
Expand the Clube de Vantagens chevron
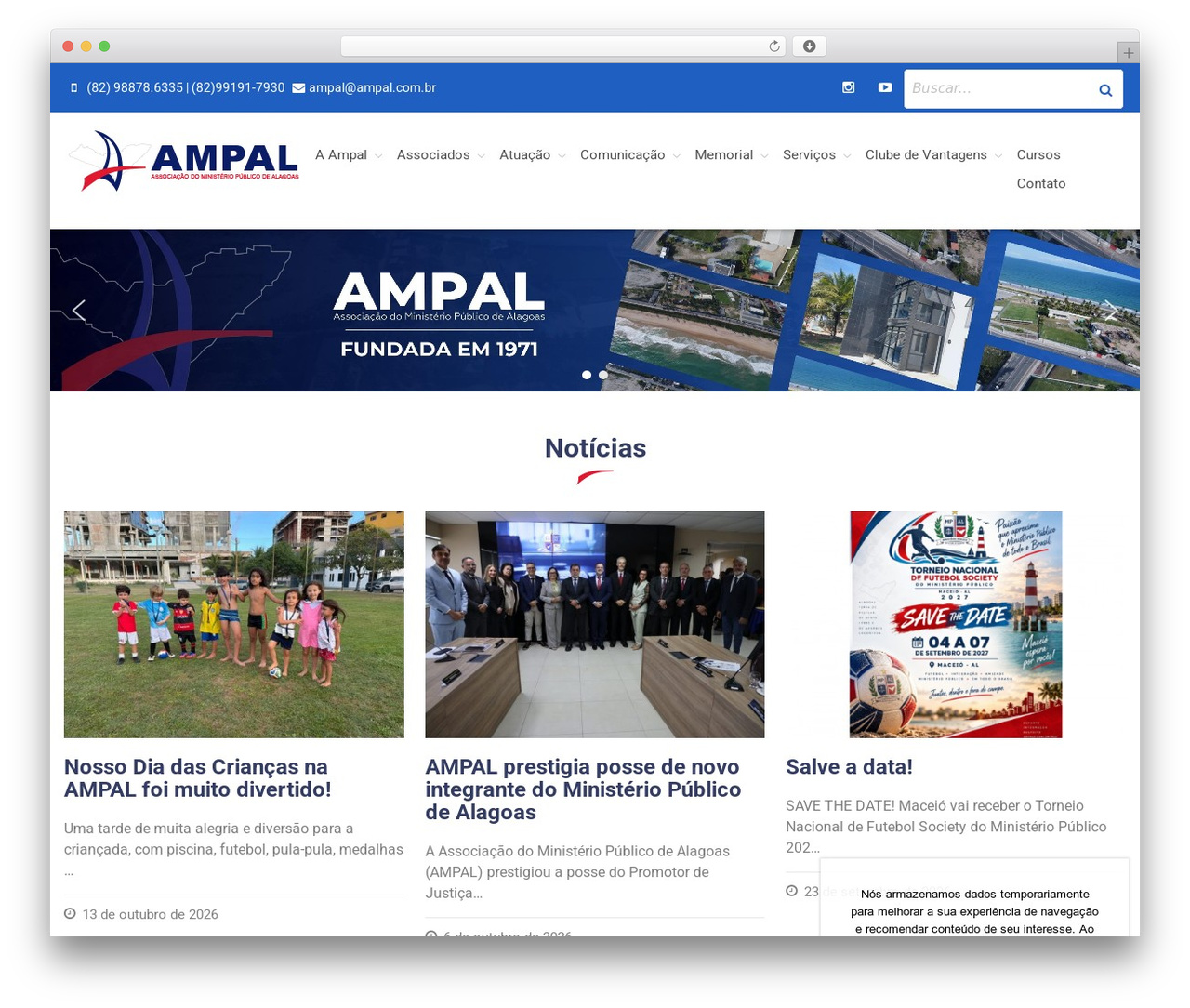998,156
